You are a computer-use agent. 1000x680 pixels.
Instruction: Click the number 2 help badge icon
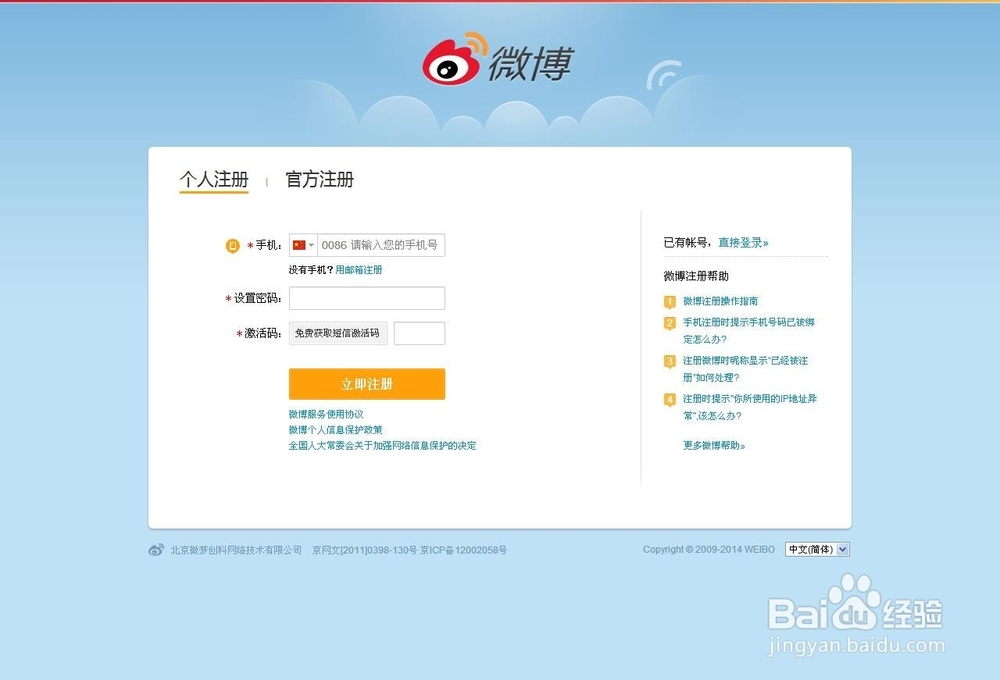pos(670,323)
